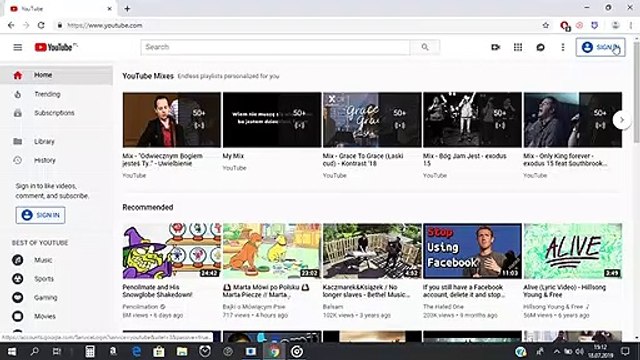Screen dimensions: 640x360
Task: Focus the YouTube Search field
Action: (276, 47)
